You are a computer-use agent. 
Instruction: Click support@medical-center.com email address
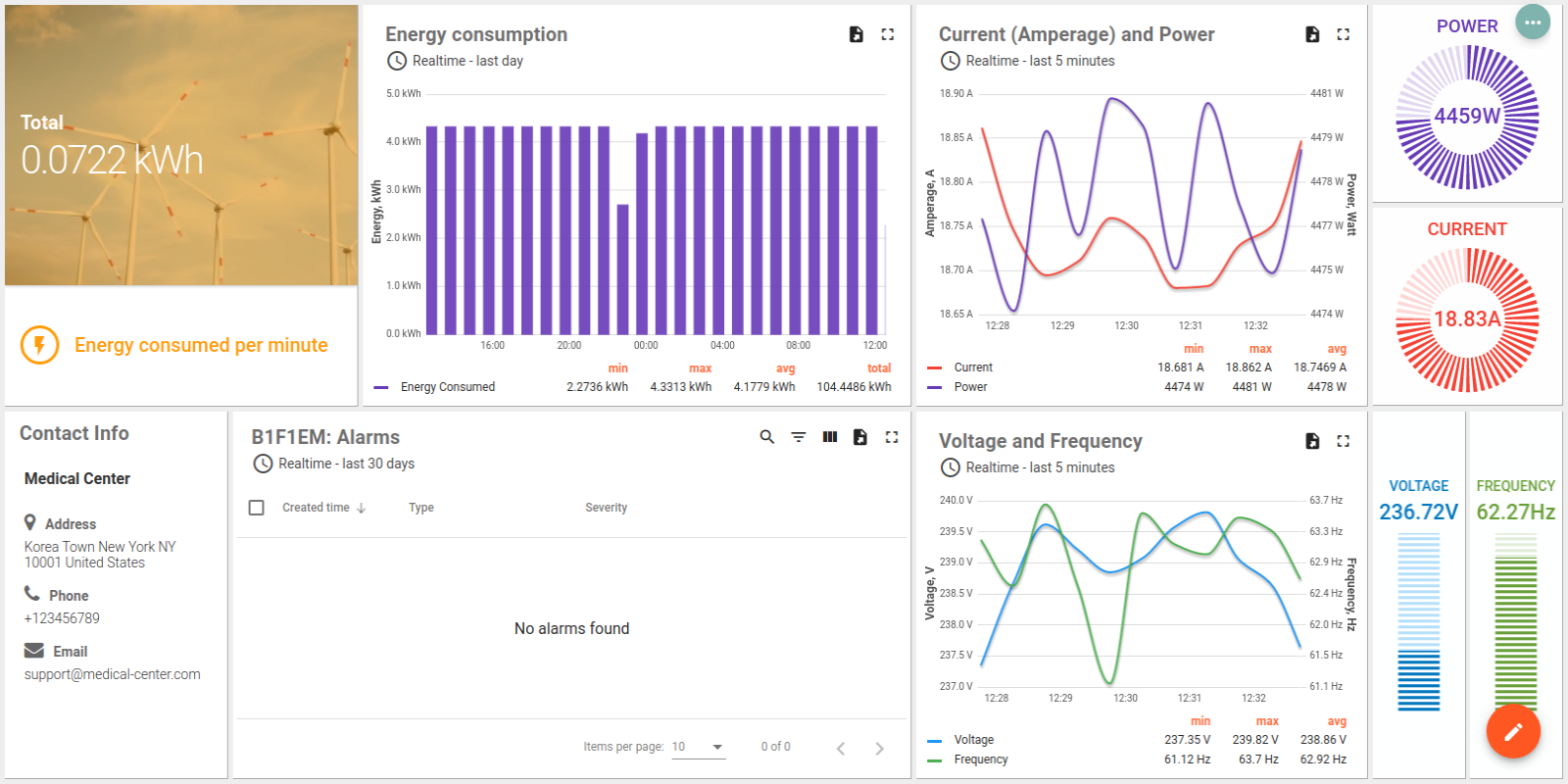pos(113,674)
